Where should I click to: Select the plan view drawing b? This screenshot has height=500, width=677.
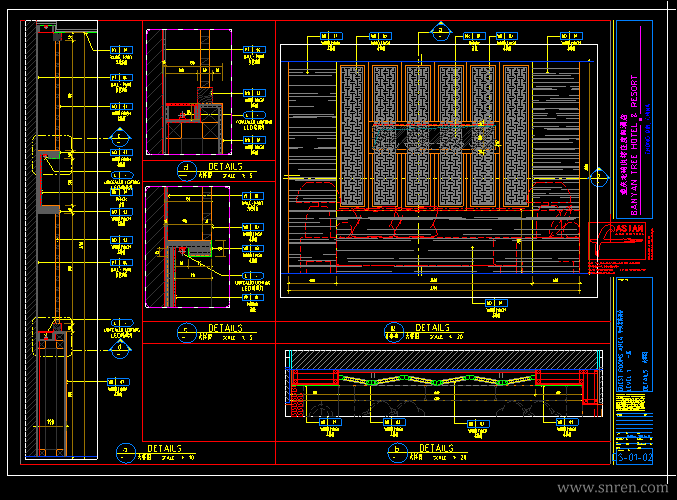point(444,383)
